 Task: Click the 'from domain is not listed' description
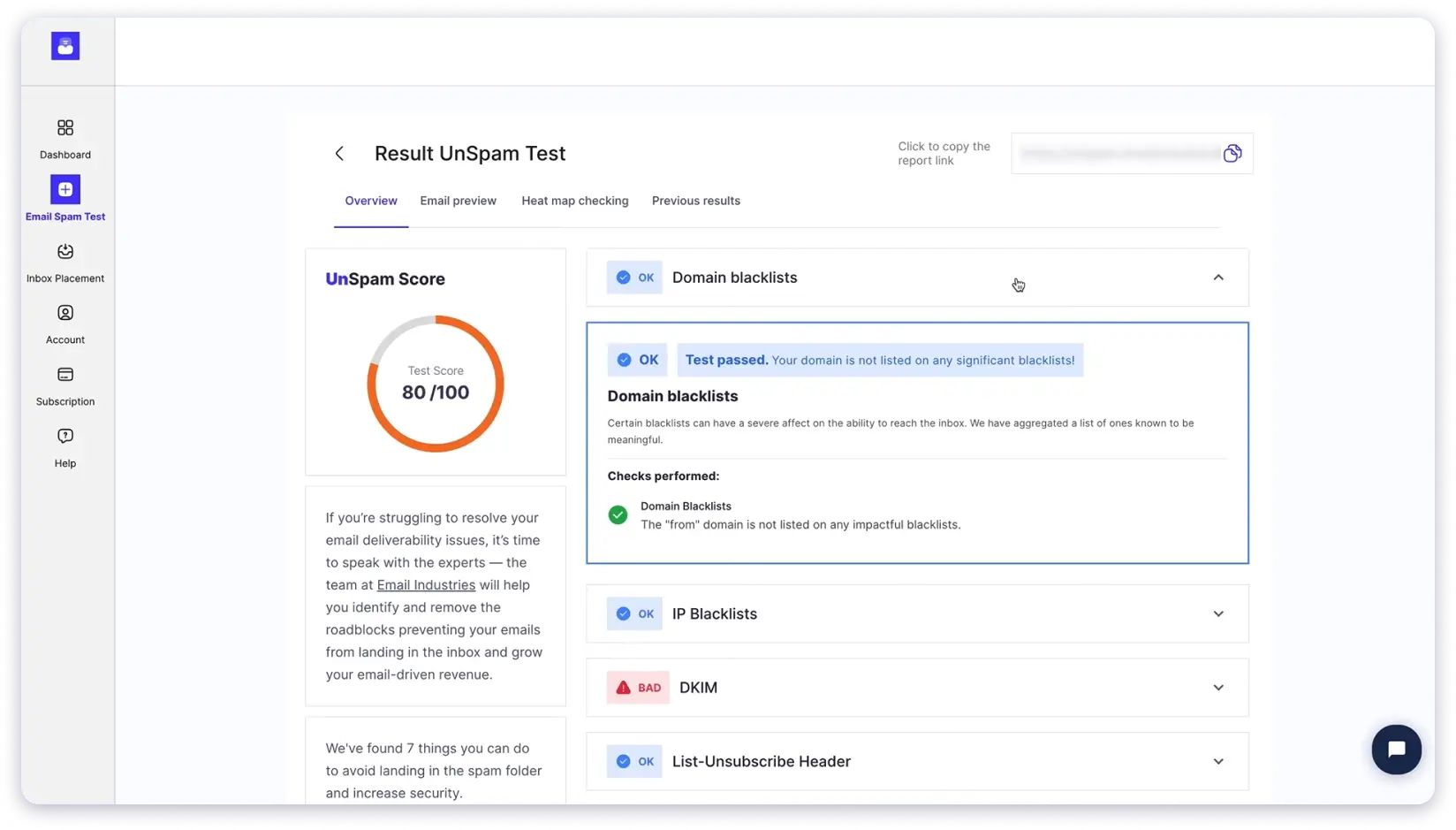point(800,525)
